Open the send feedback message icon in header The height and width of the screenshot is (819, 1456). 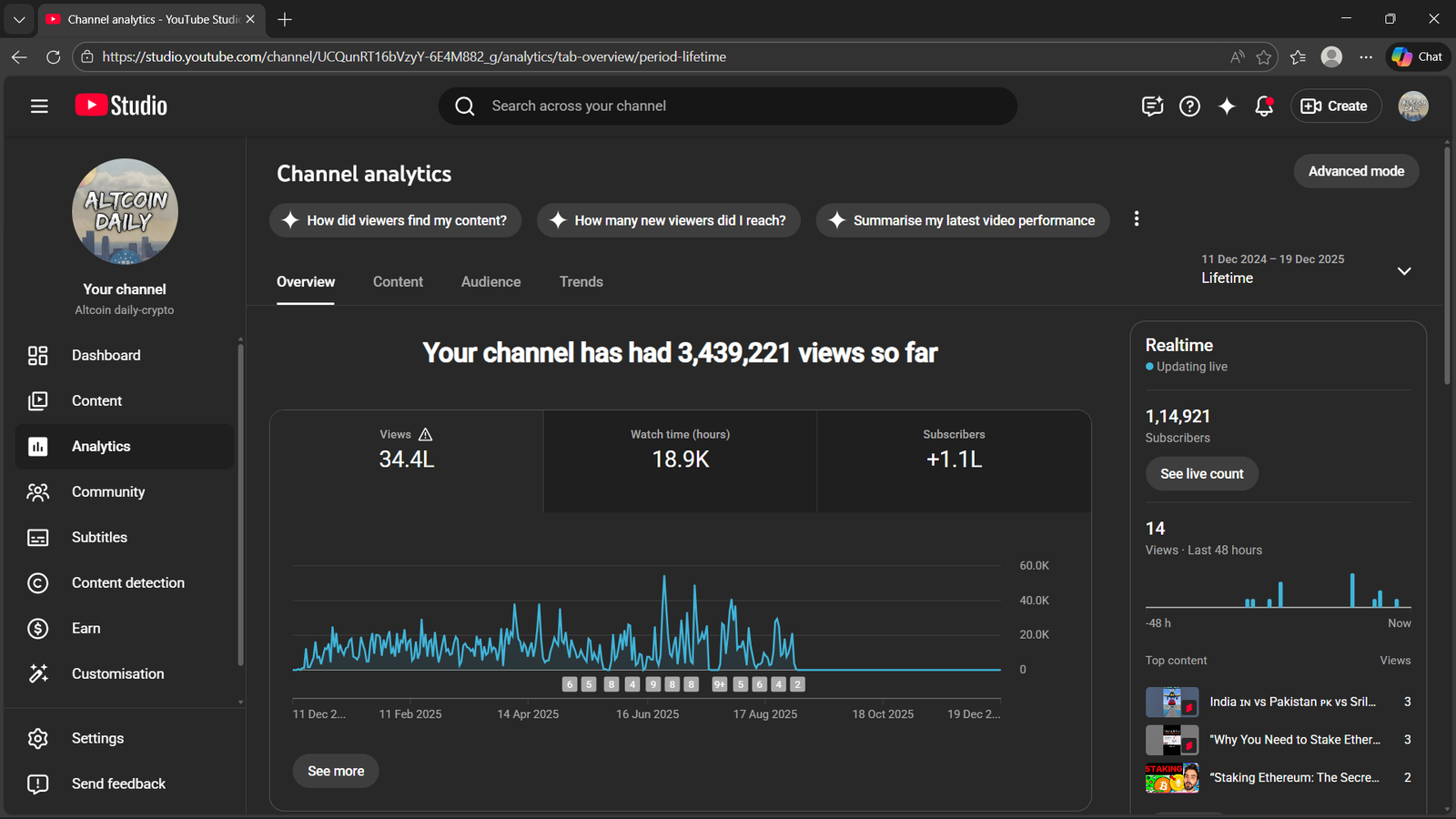coord(1152,106)
